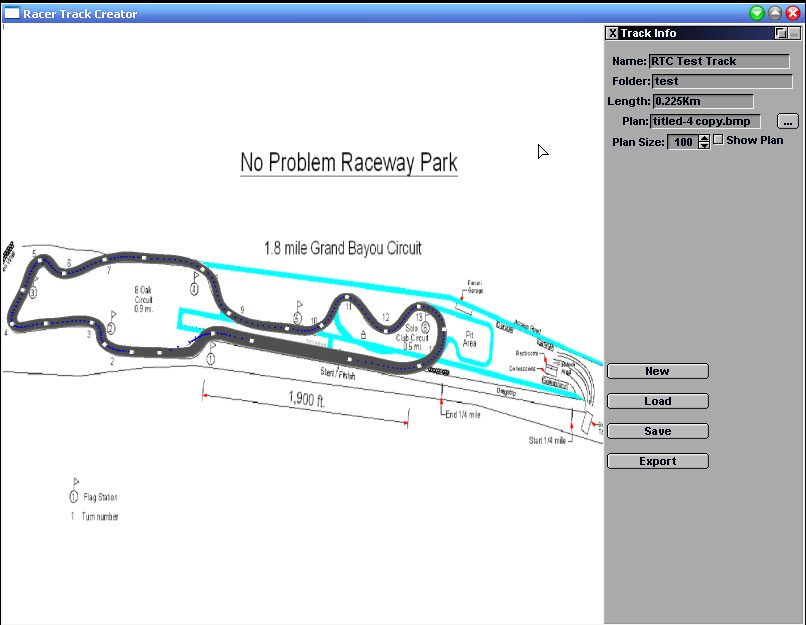Close the Track Info panel with X

[612, 33]
